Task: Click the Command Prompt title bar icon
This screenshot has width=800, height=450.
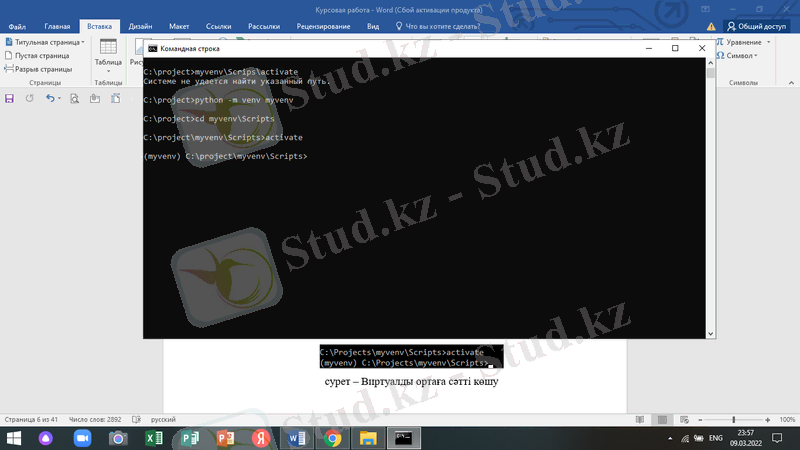Action: tap(152, 48)
